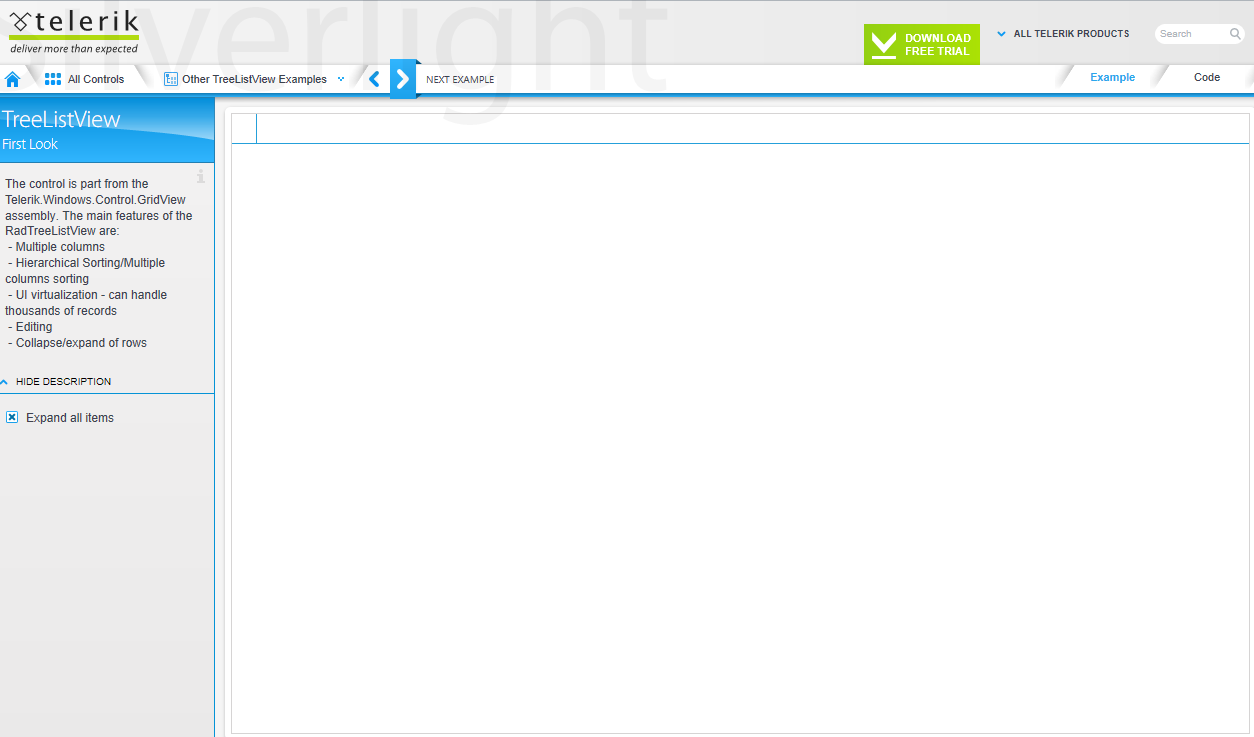
Task: Go to the home icon
Action: point(13,79)
